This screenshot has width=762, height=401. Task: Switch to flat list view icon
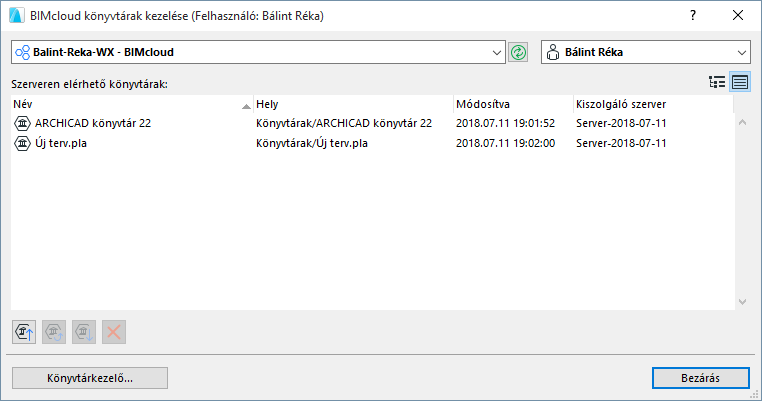click(740, 82)
